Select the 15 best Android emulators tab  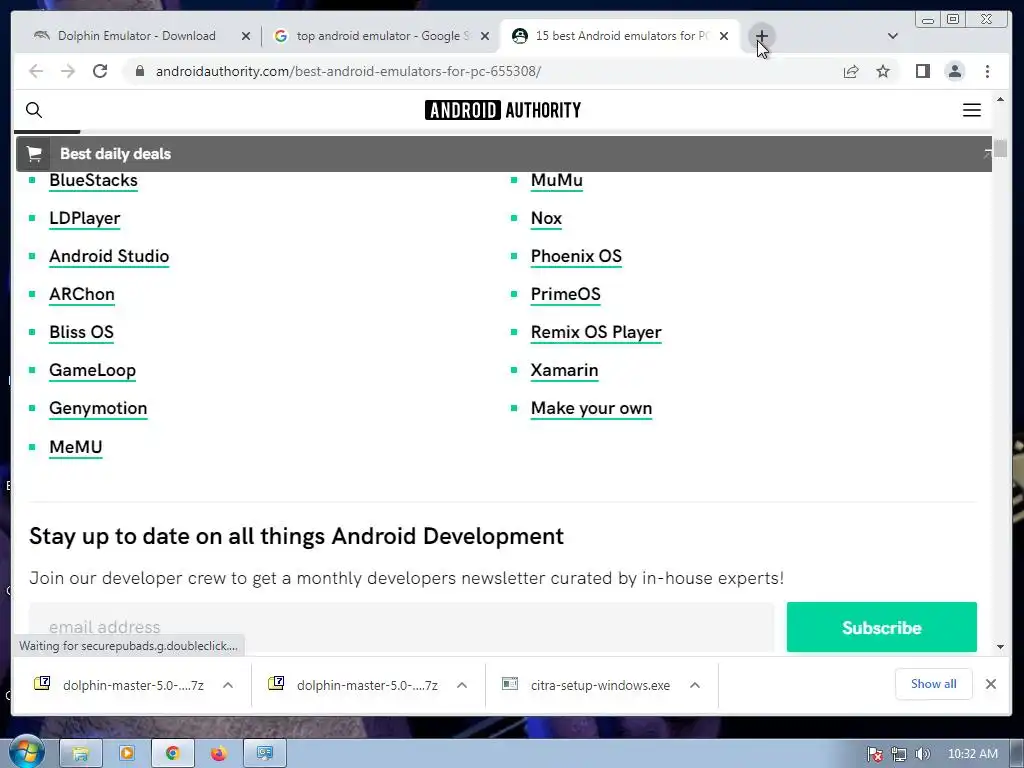click(x=620, y=36)
